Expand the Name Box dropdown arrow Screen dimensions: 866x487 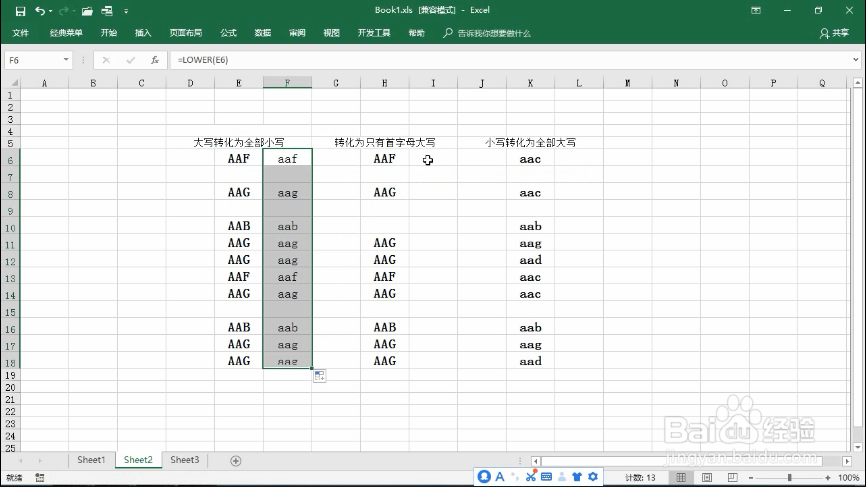point(66,60)
